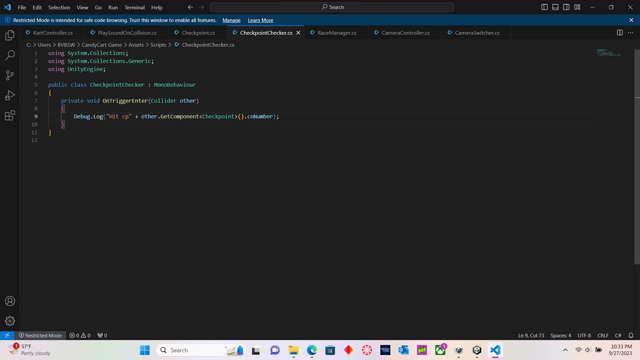Viewport: 640px width, 360px height.
Task: Change line ending via CRLF
Action: pyautogui.click(x=603, y=335)
